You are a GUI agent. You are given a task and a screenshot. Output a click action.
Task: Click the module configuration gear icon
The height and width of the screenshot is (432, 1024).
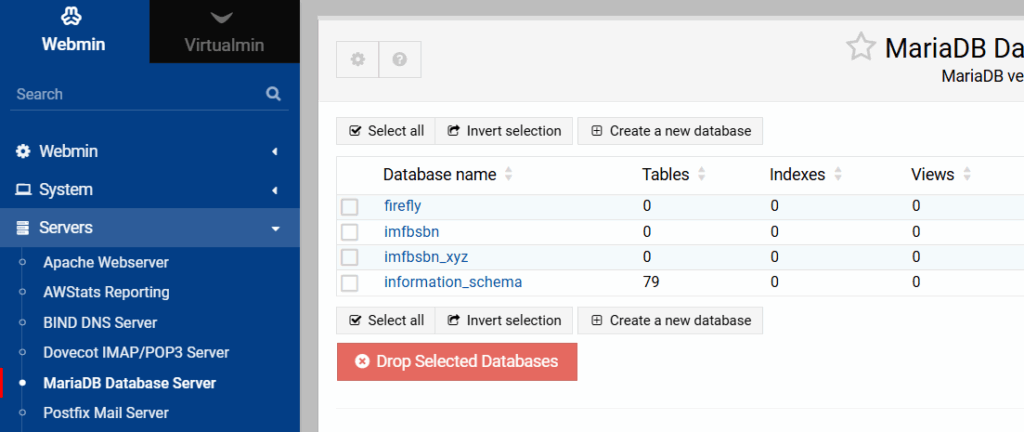click(x=357, y=60)
